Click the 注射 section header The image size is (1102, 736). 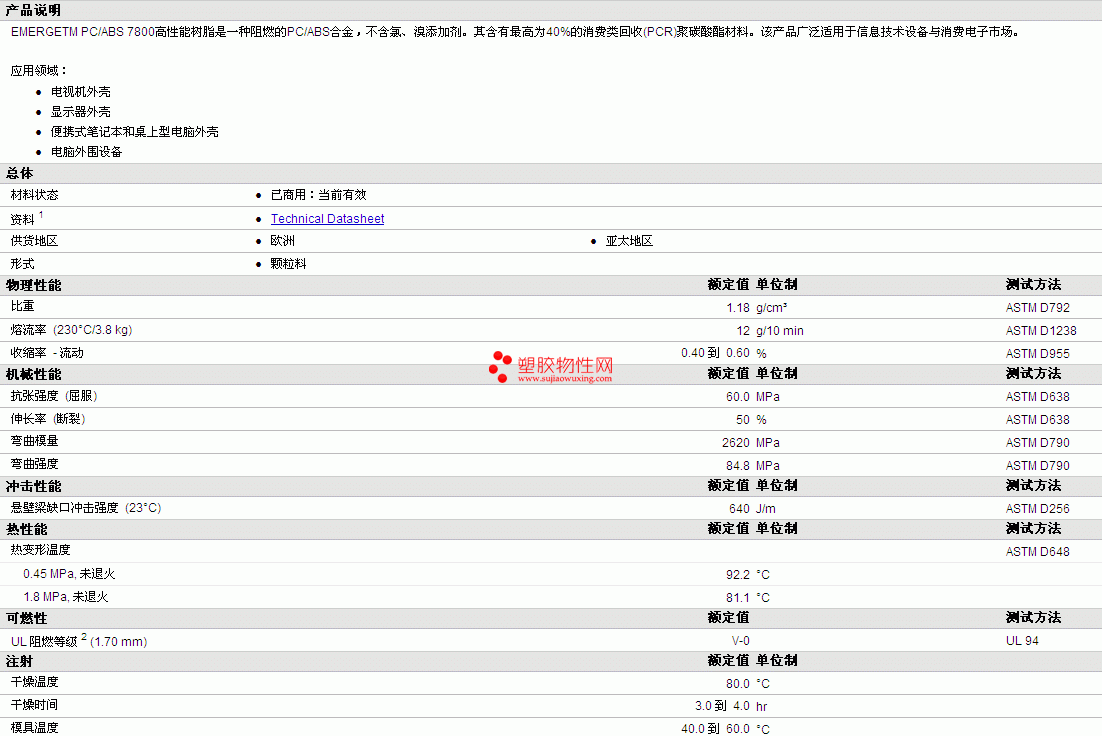(20, 661)
